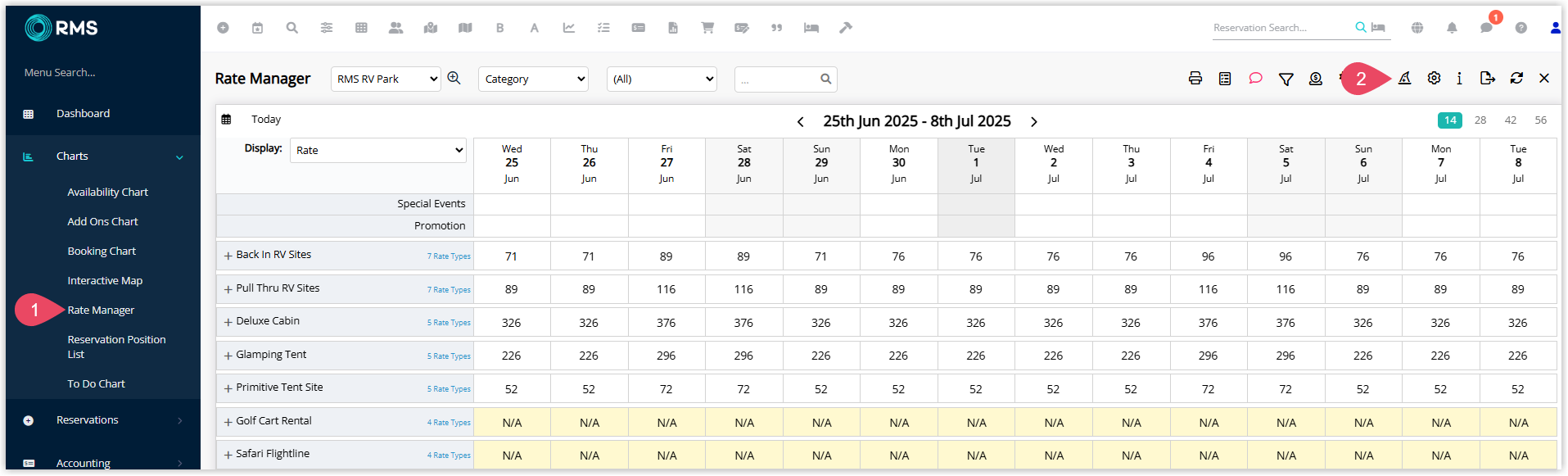Open Booking Chart in the sidebar
Viewport: 1568px width, 476px height.
102,252
